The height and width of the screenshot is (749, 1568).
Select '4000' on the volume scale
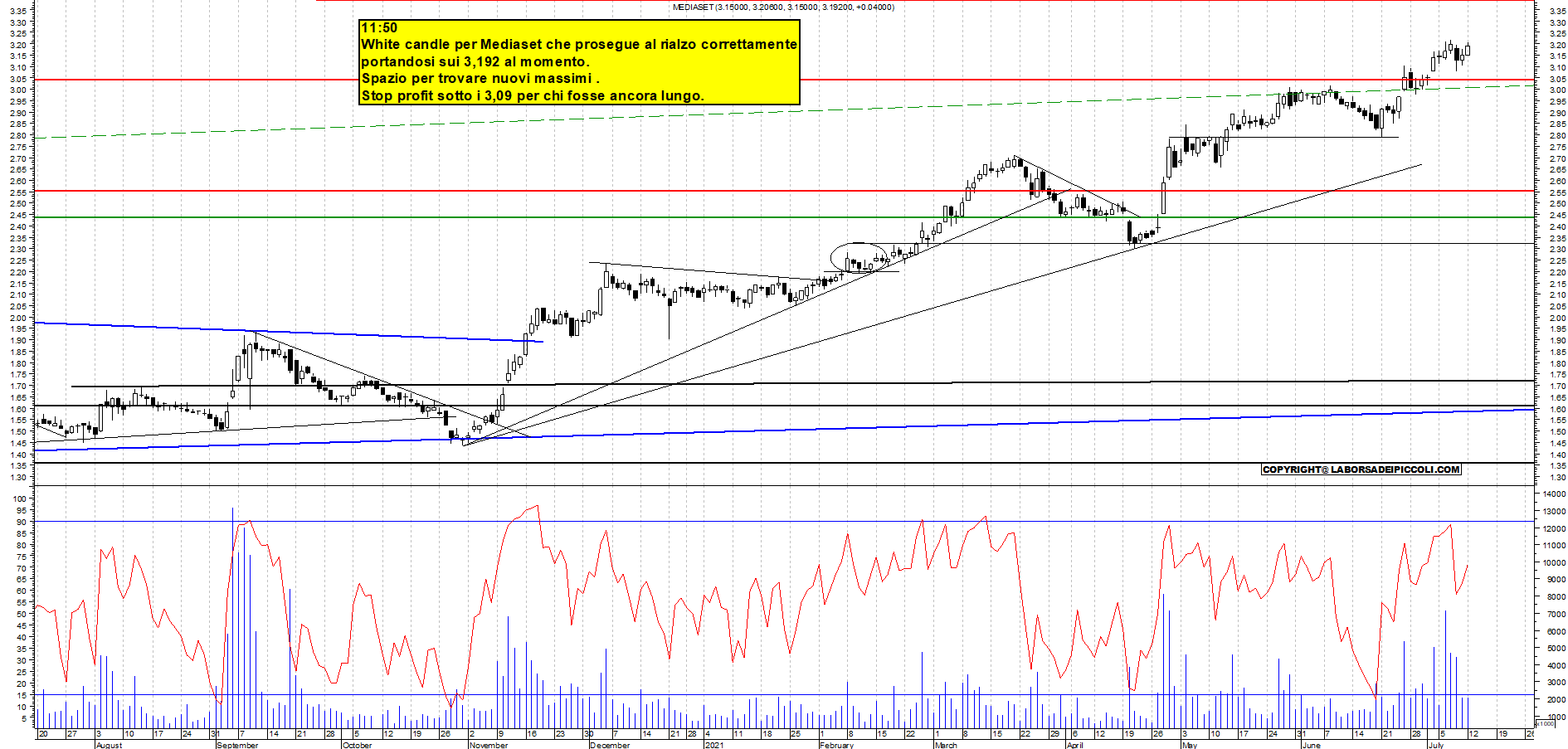(1556, 665)
